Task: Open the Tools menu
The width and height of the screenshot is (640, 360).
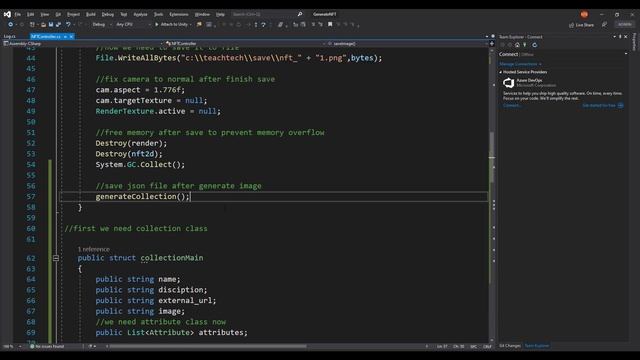Action: (158, 14)
